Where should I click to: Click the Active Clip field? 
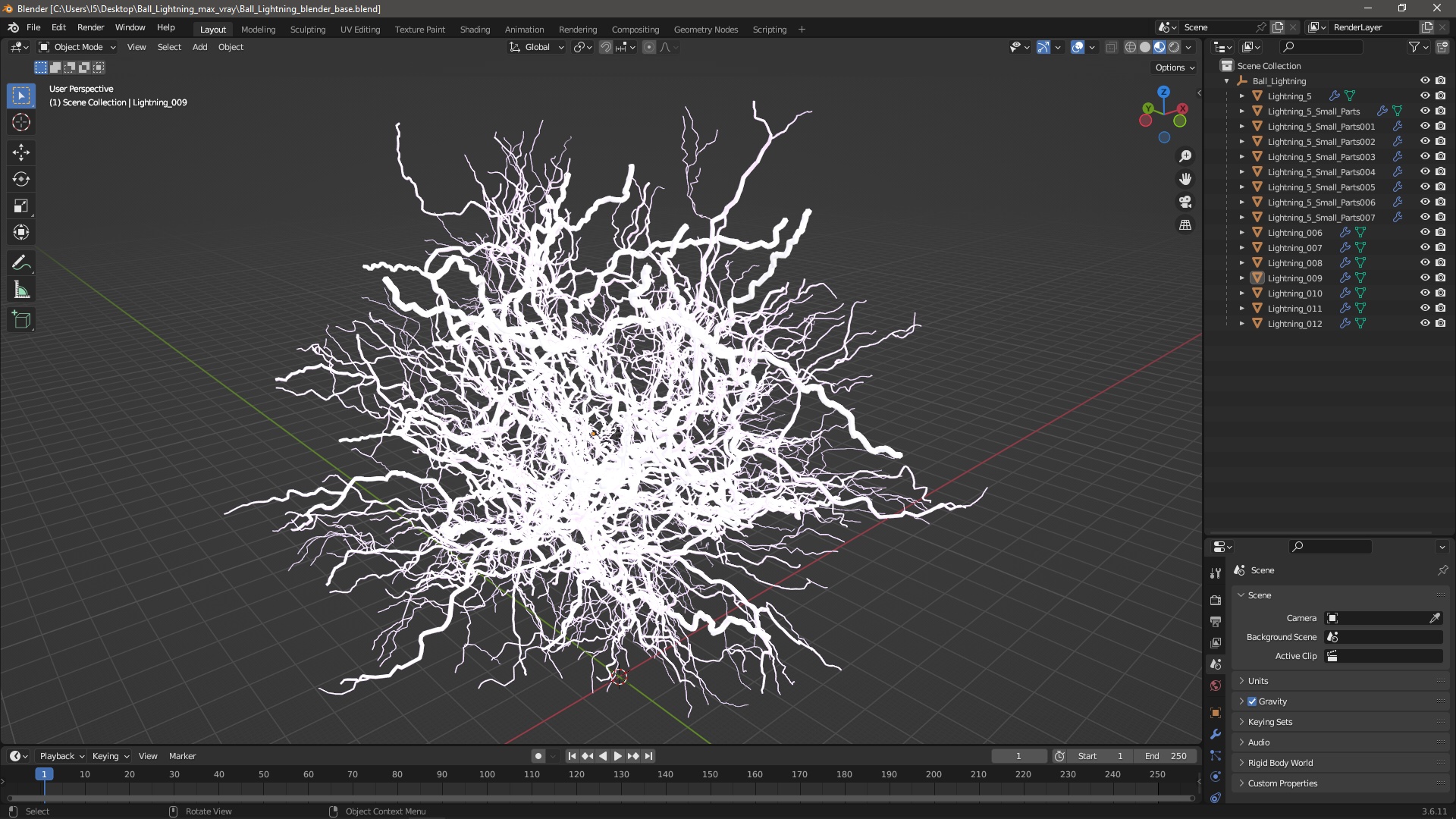[1383, 656]
